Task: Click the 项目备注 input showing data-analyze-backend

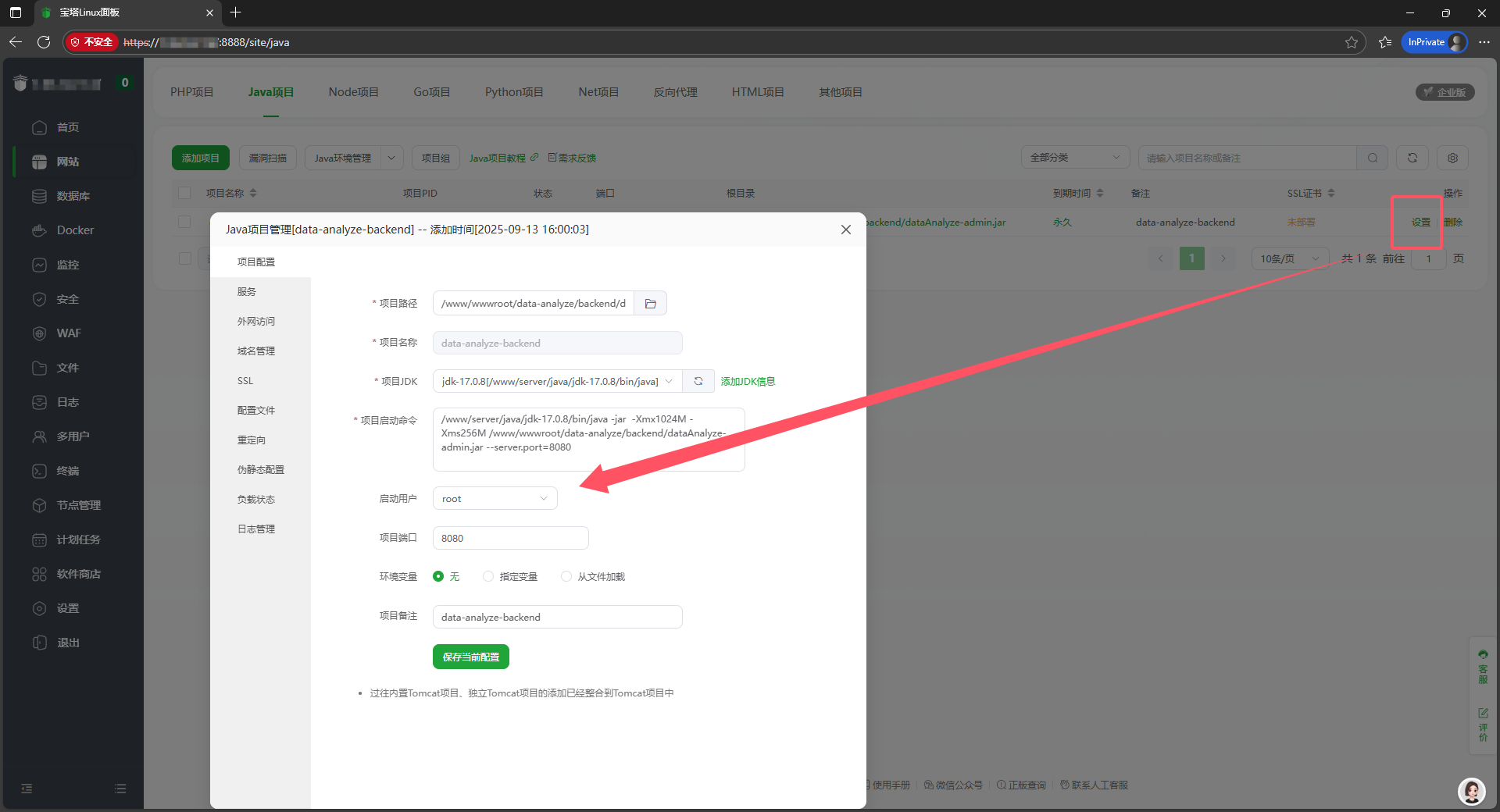Action: [x=557, y=617]
